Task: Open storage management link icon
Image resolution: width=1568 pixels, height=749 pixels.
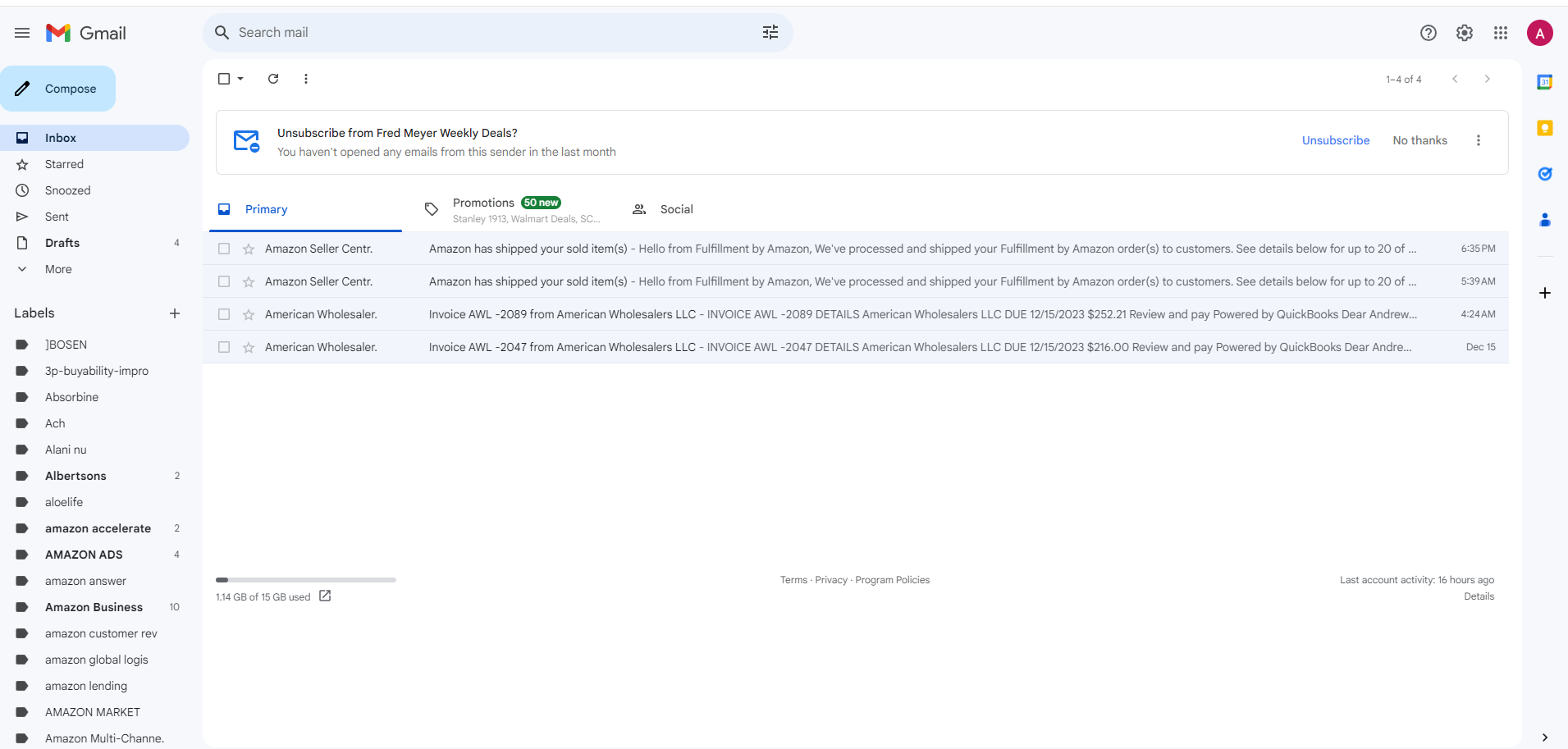Action: point(325,596)
